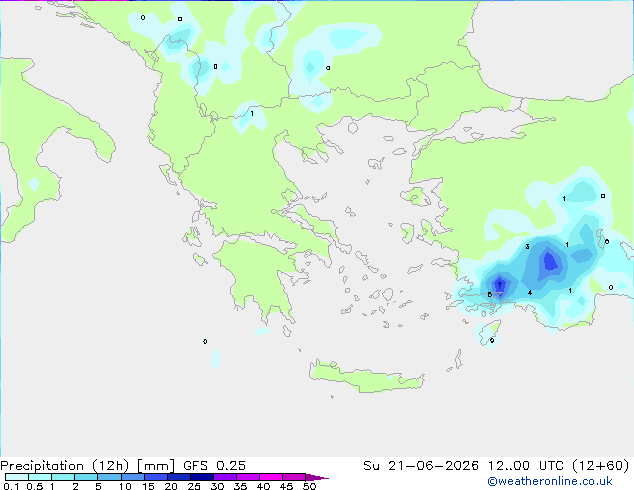
Task: Select the 2–5 mm legend color swatch
Action: 86,477
